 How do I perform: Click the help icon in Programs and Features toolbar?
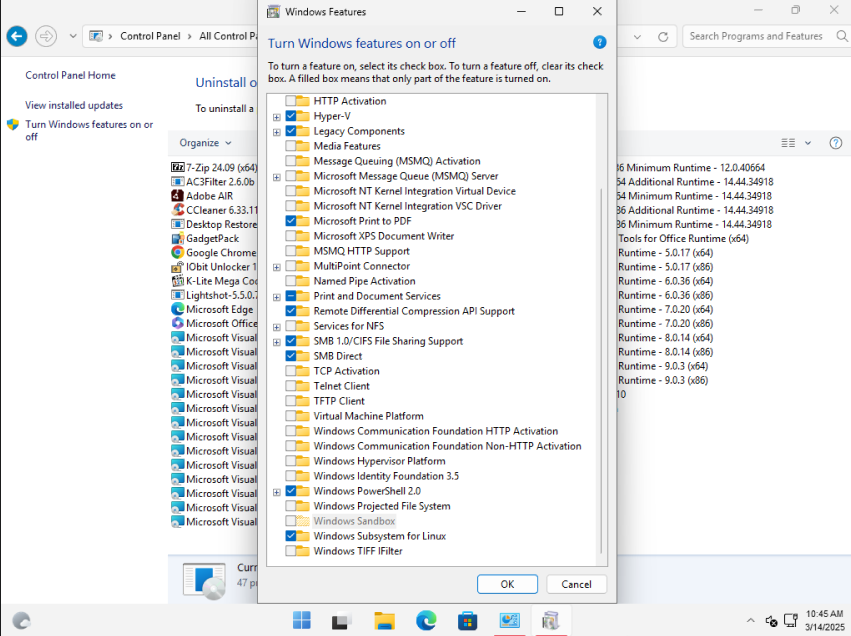coord(835,143)
